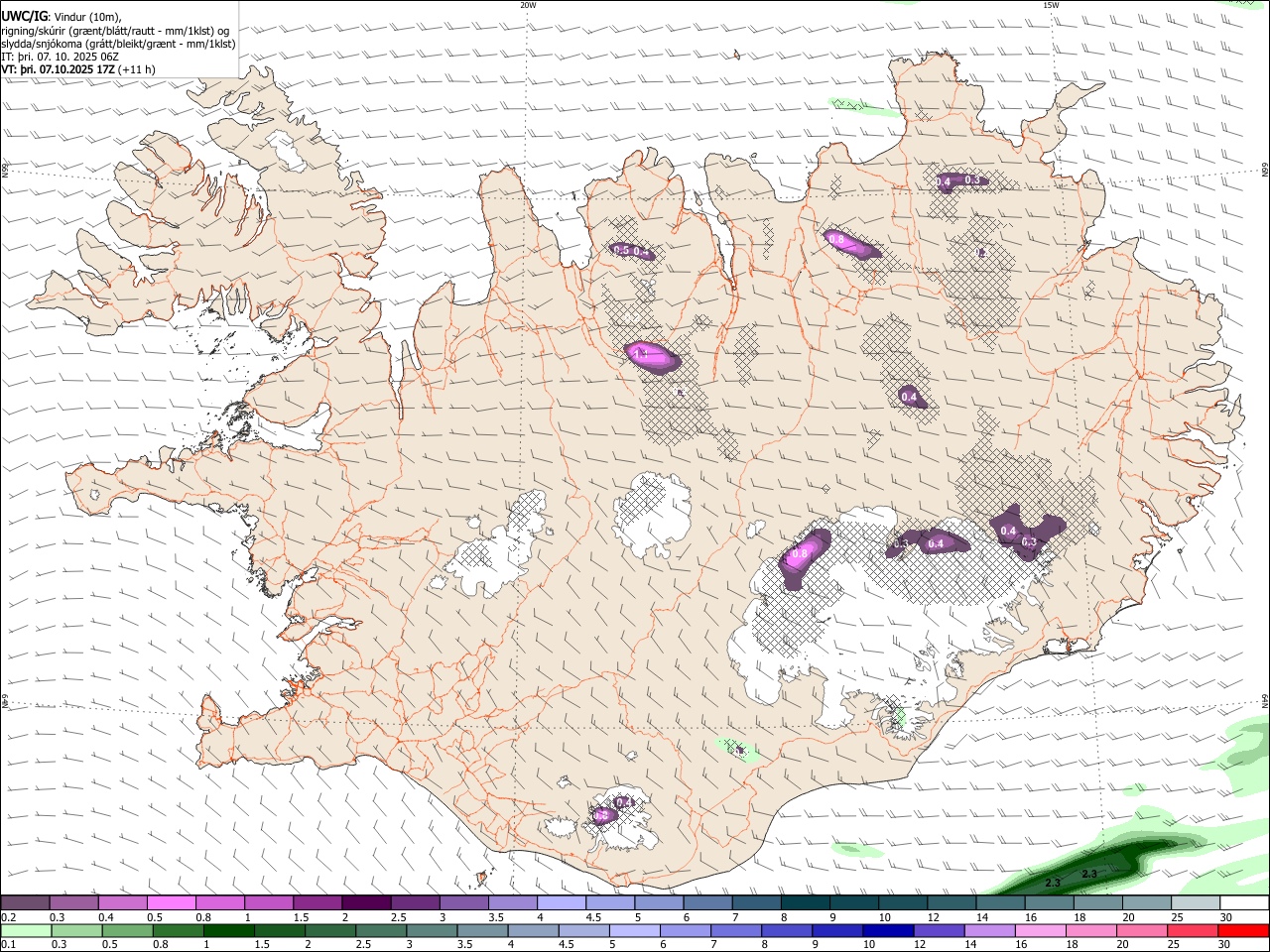Click the pale gray 25 swatch, top legend row
This screenshot has width=1270, height=952.
pos(1197,903)
